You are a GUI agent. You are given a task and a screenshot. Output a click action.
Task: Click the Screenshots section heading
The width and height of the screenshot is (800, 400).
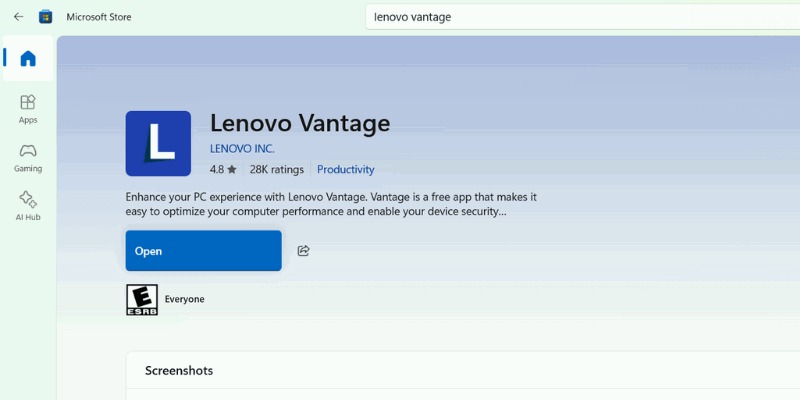coord(179,371)
